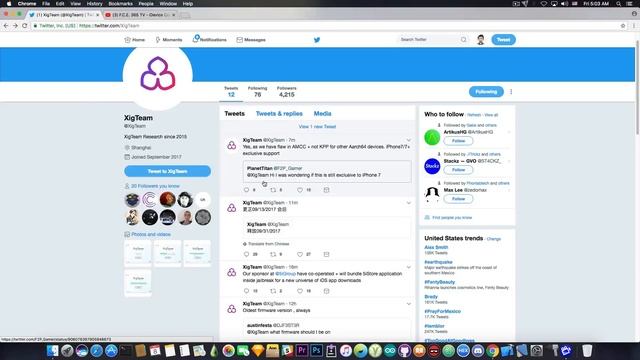Open iTunes from the dock
This screenshot has height=360, width=640.
[x=346, y=351]
